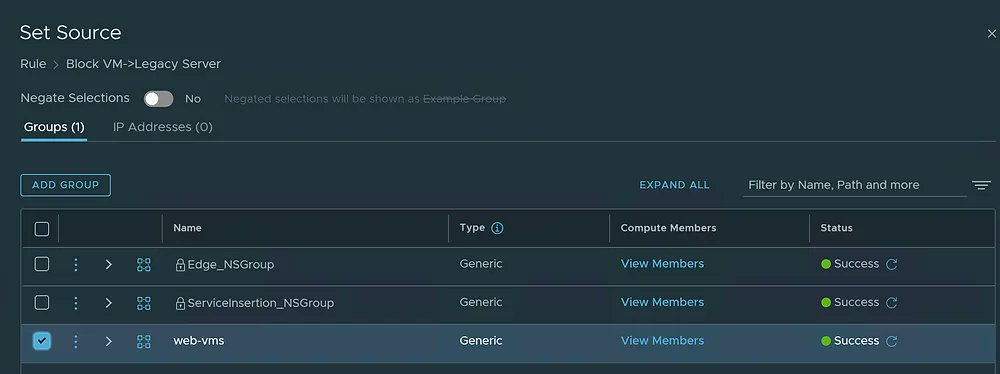Viewport: 1000px width, 374px height.
Task: Uncheck the web-vms checkbox
Action: coord(41,341)
